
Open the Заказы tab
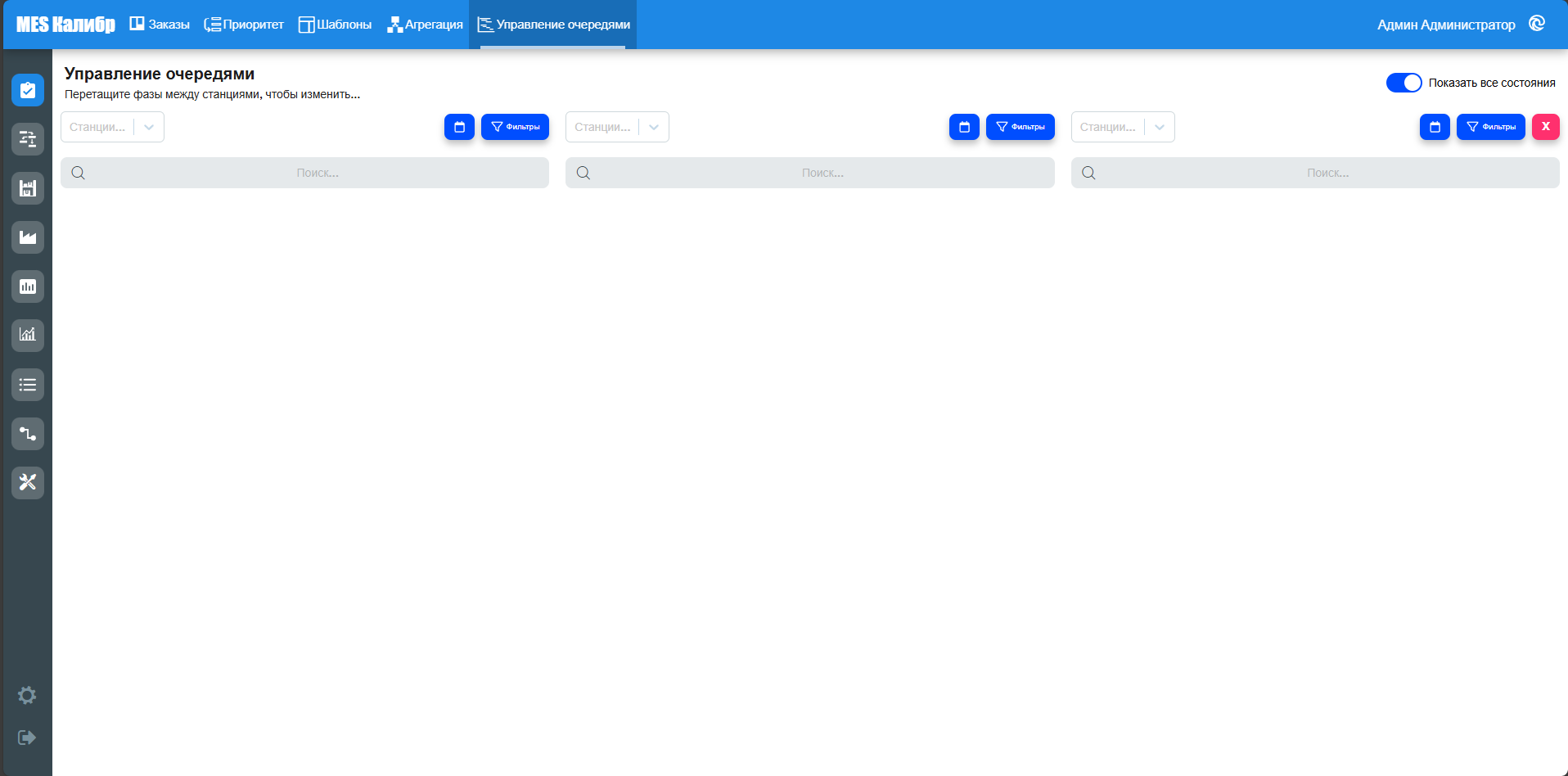(x=160, y=25)
